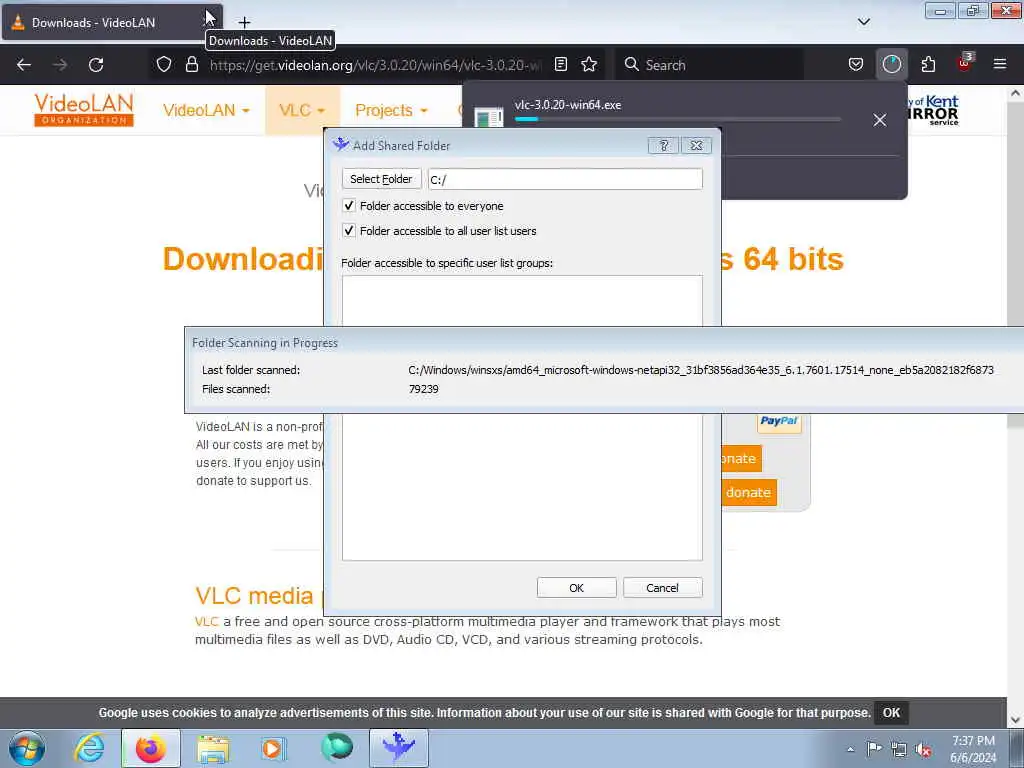Image resolution: width=1024 pixels, height=768 pixels.
Task: Open Firefox hamburger application menu
Action: 1000,65
